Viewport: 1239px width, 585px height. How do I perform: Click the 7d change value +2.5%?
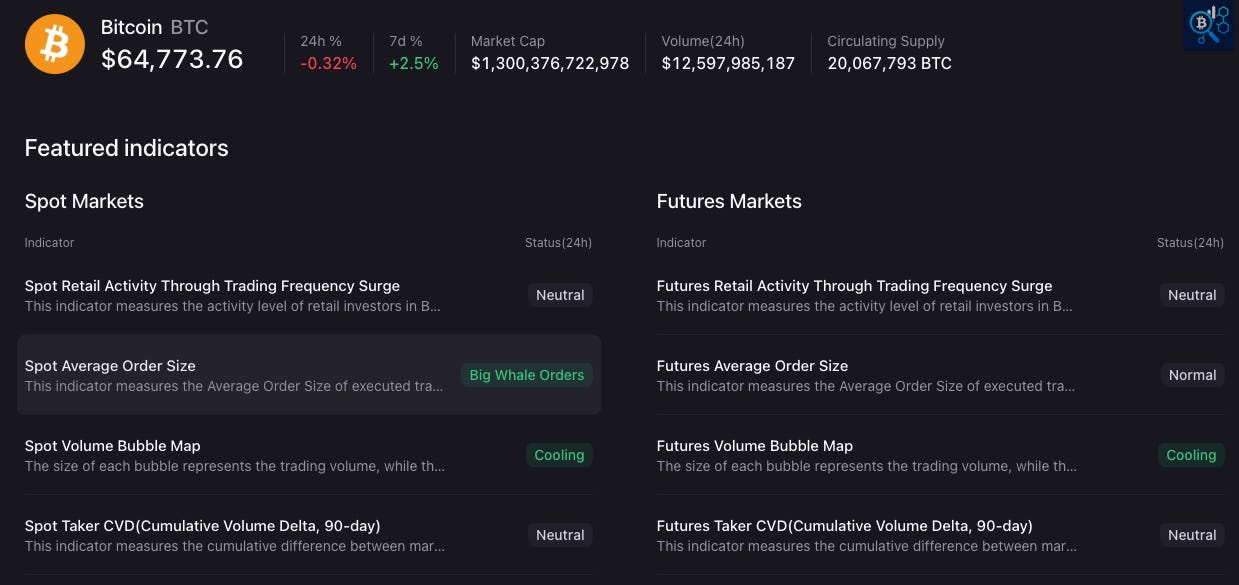point(414,64)
